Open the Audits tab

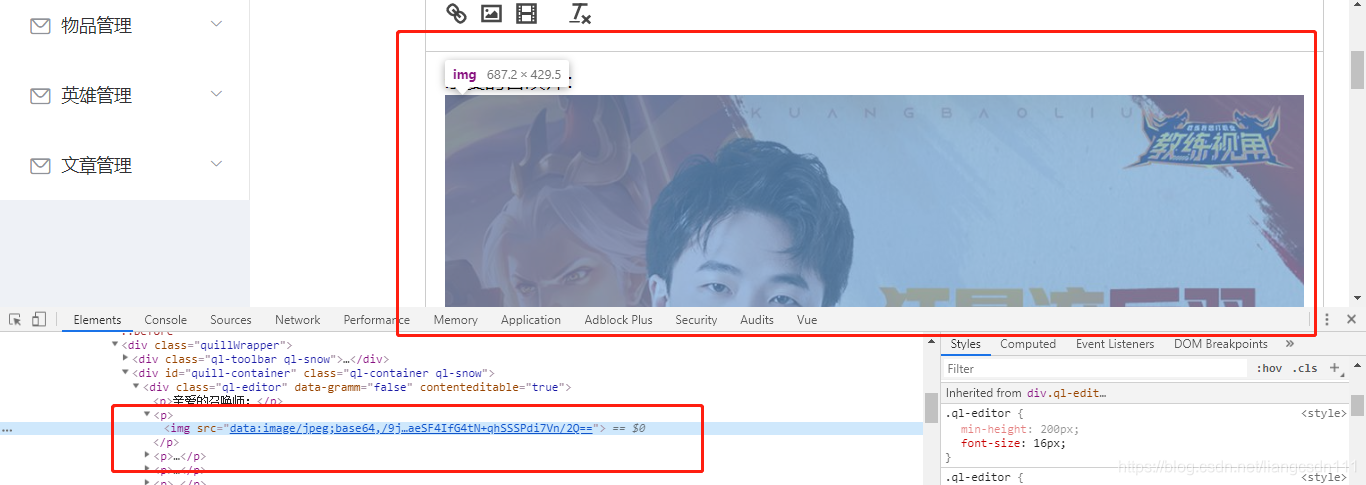click(757, 320)
